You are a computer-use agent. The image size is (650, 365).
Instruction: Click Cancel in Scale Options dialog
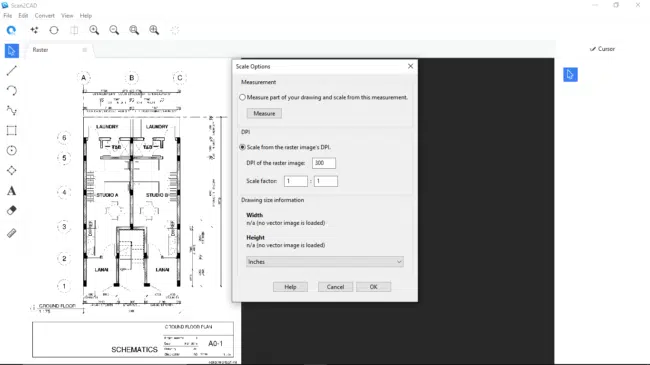click(x=335, y=287)
